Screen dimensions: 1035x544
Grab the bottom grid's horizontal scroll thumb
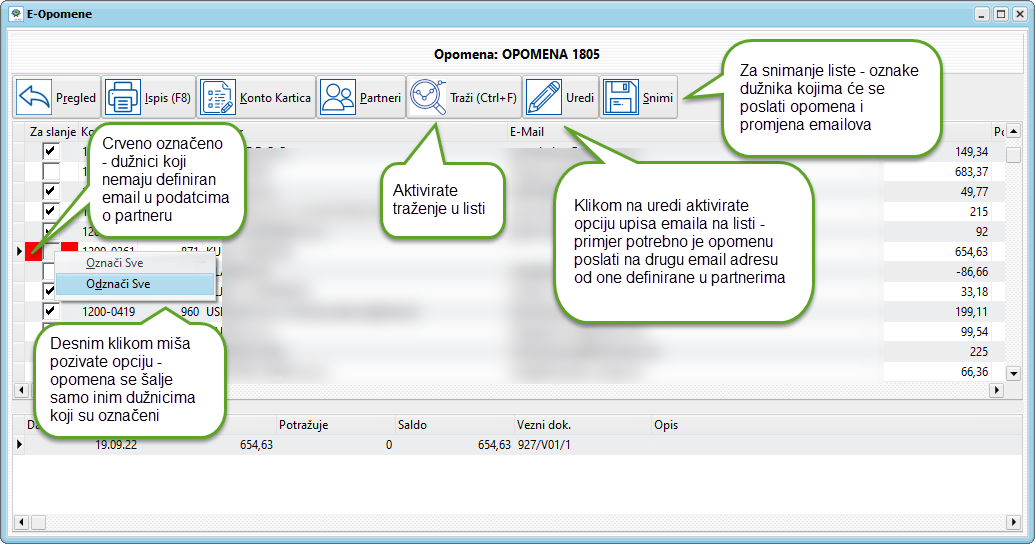pyautogui.click(x=38, y=522)
